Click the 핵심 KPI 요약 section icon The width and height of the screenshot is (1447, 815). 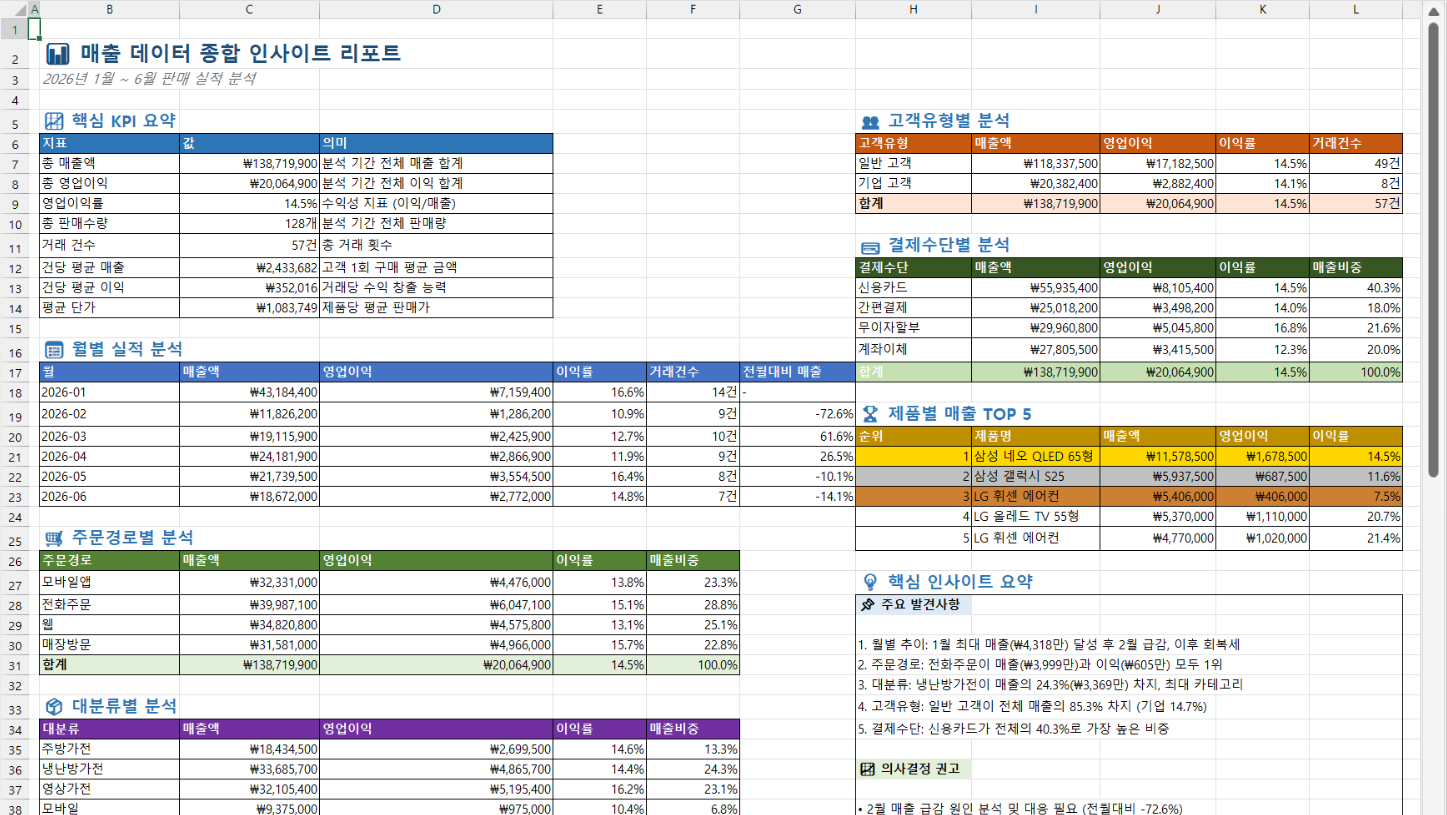point(54,121)
